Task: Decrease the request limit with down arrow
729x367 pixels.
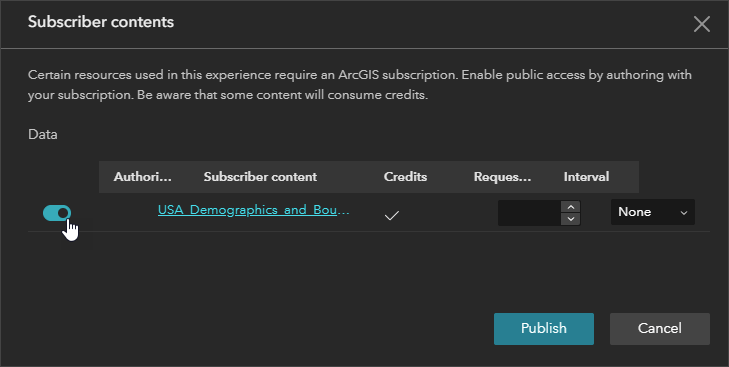Action: [x=570, y=219]
